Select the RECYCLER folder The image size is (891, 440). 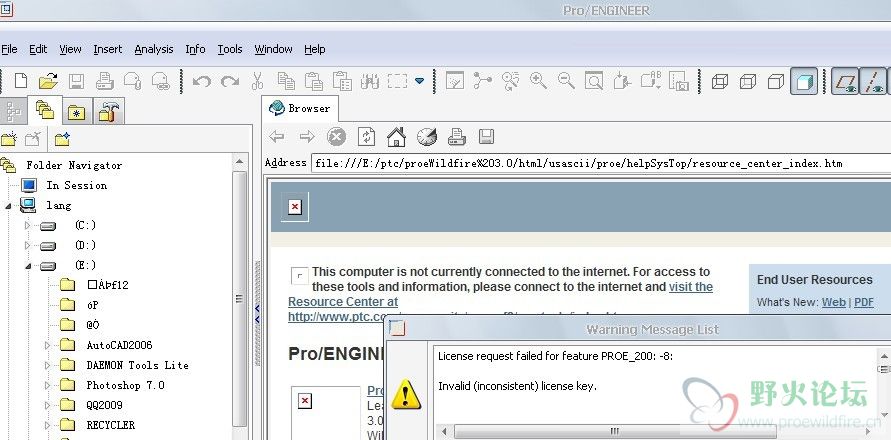tap(110, 425)
